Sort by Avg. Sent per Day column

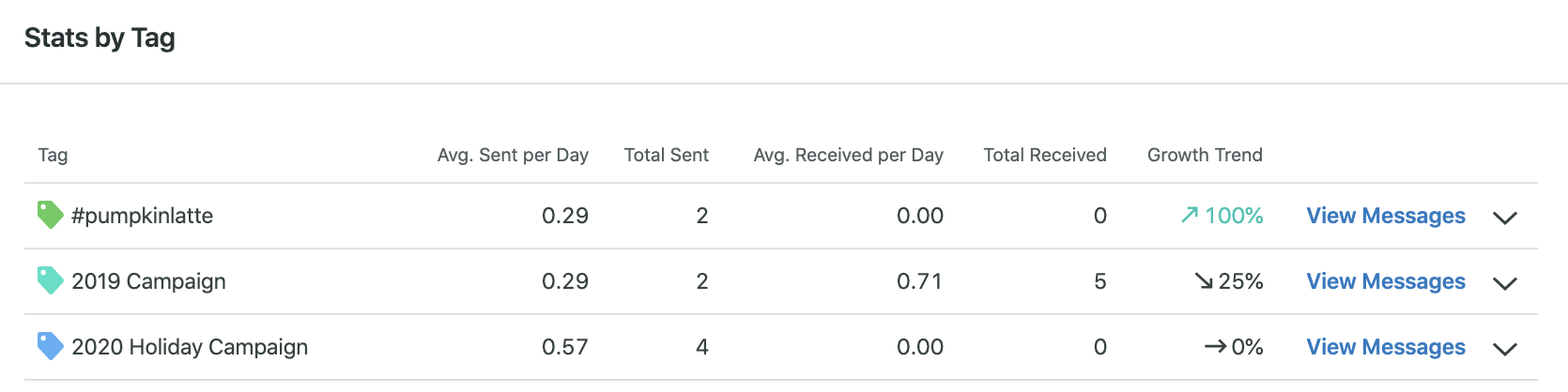click(513, 155)
